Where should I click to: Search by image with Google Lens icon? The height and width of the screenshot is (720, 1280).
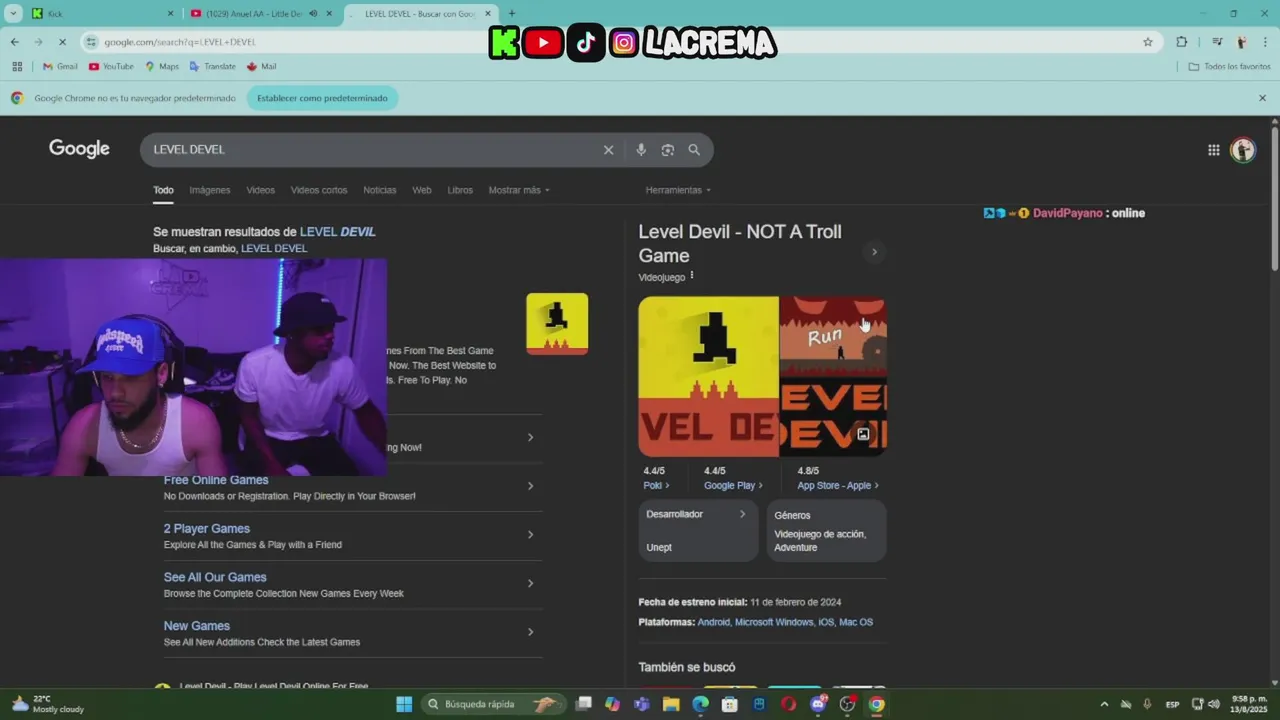click(x=668, y=150)
